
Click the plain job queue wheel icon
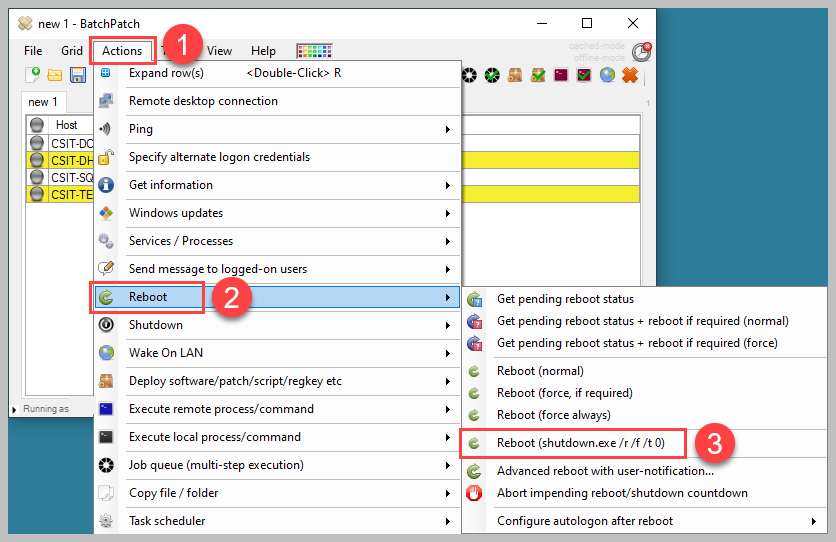469,75
